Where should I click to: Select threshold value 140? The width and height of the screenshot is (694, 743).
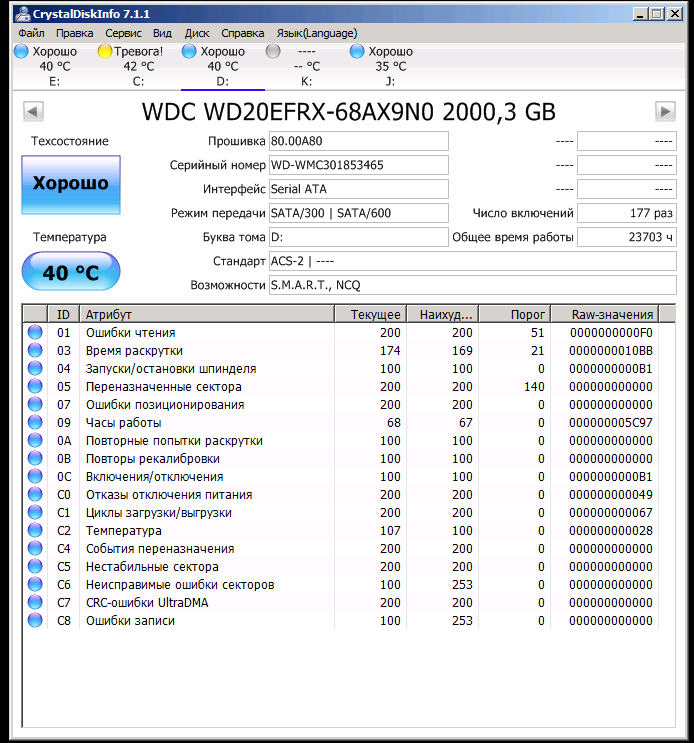[534, 387]
